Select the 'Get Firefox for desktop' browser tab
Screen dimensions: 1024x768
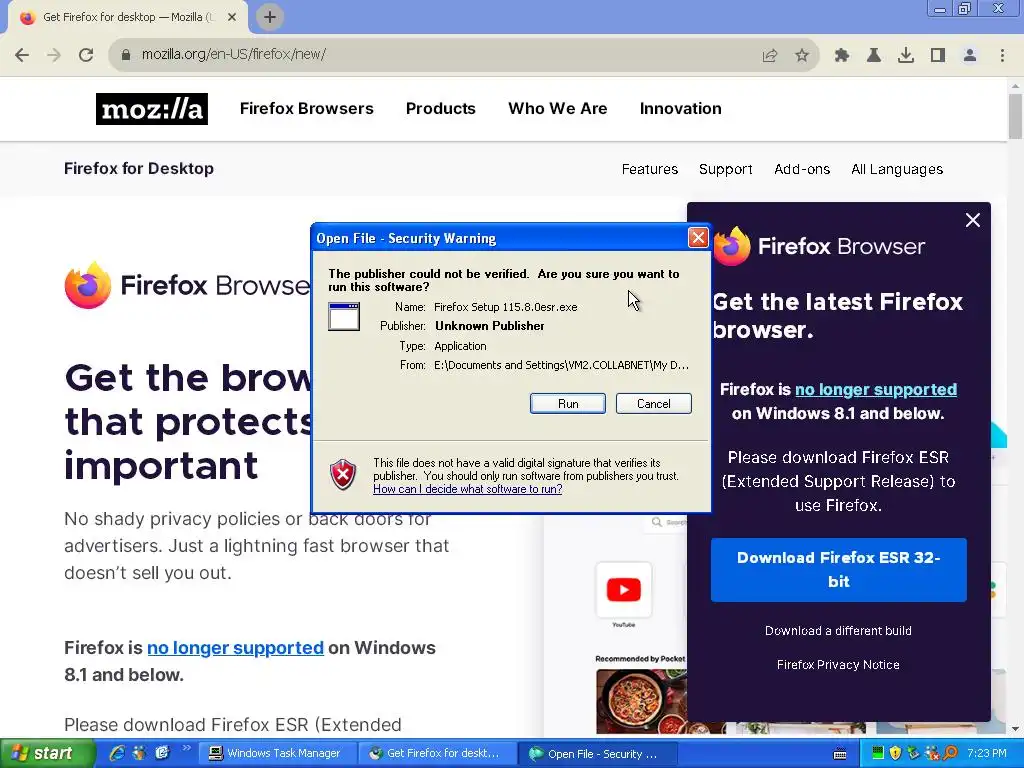coord(127,18)
